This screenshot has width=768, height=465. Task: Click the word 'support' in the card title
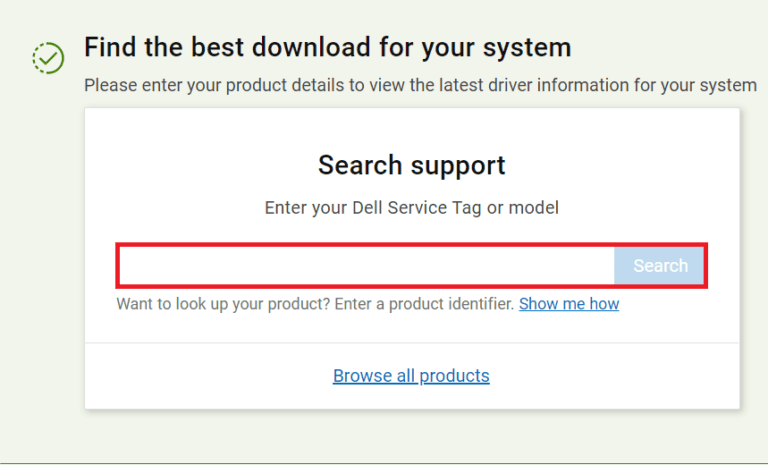click(x=458, y=167)
